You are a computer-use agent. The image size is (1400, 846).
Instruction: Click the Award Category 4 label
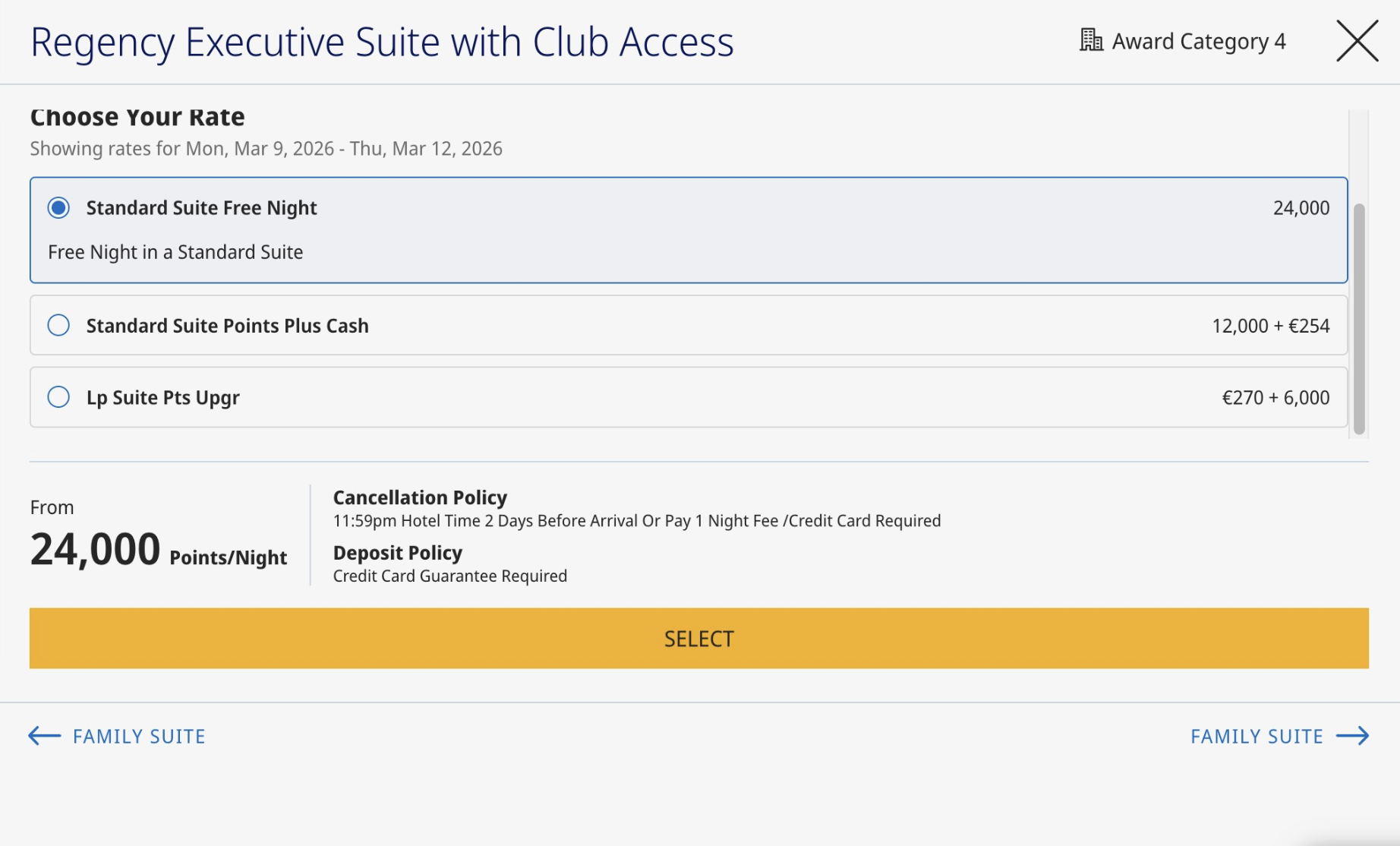pos(1199,41)
